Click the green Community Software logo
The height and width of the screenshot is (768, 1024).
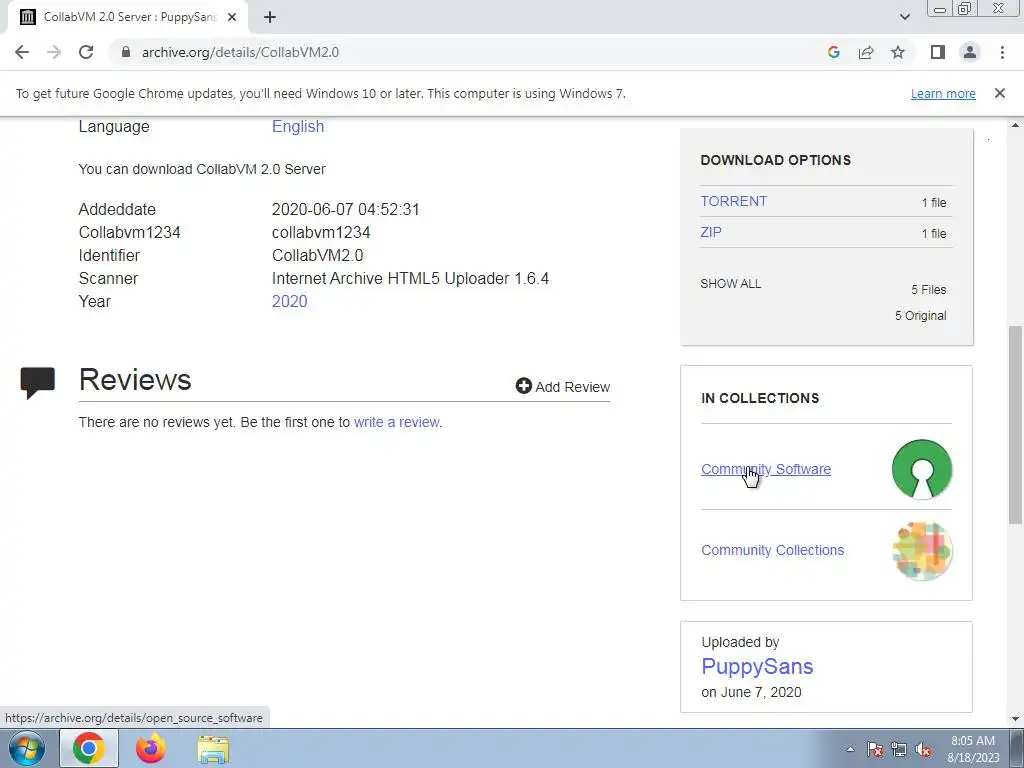coord(921,469)
